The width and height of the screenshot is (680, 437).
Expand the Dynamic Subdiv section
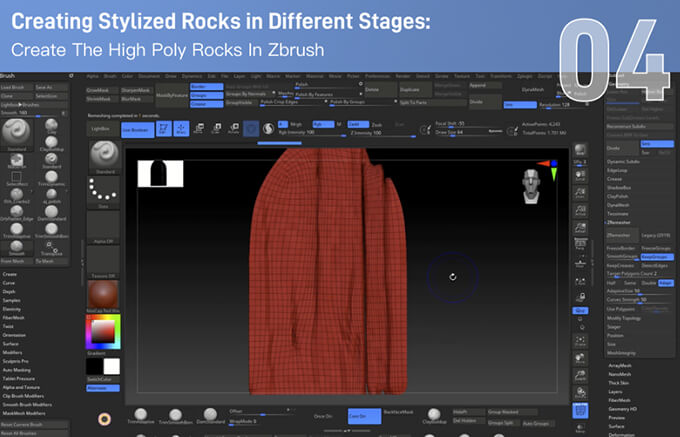(x=623, y=162)
